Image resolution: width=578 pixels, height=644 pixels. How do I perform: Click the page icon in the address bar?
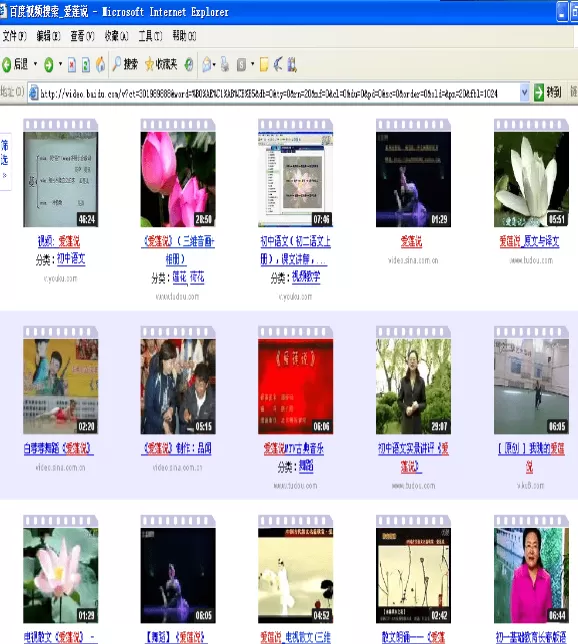(33, 93)
